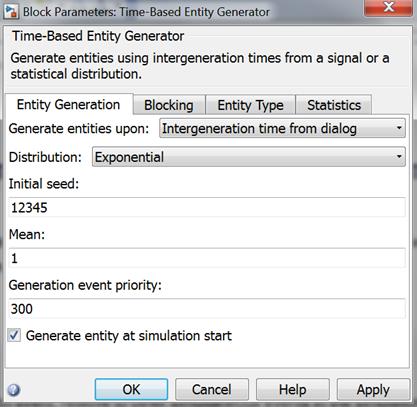Toggle Generate entity at simulation start checkbox

(x=14, y=335)
